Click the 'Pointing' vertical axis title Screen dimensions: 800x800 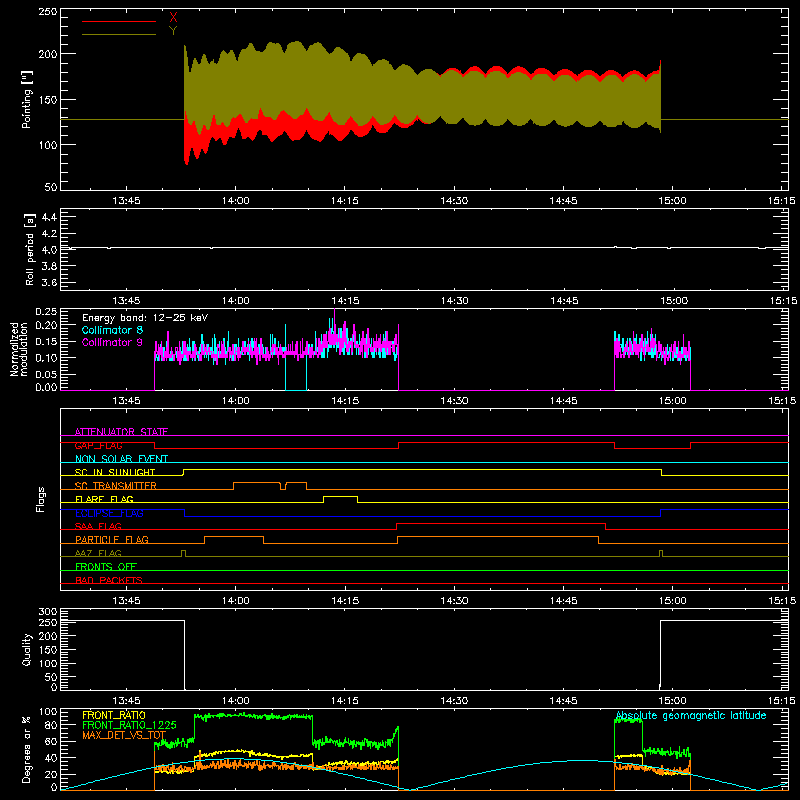tap(27, 99)
